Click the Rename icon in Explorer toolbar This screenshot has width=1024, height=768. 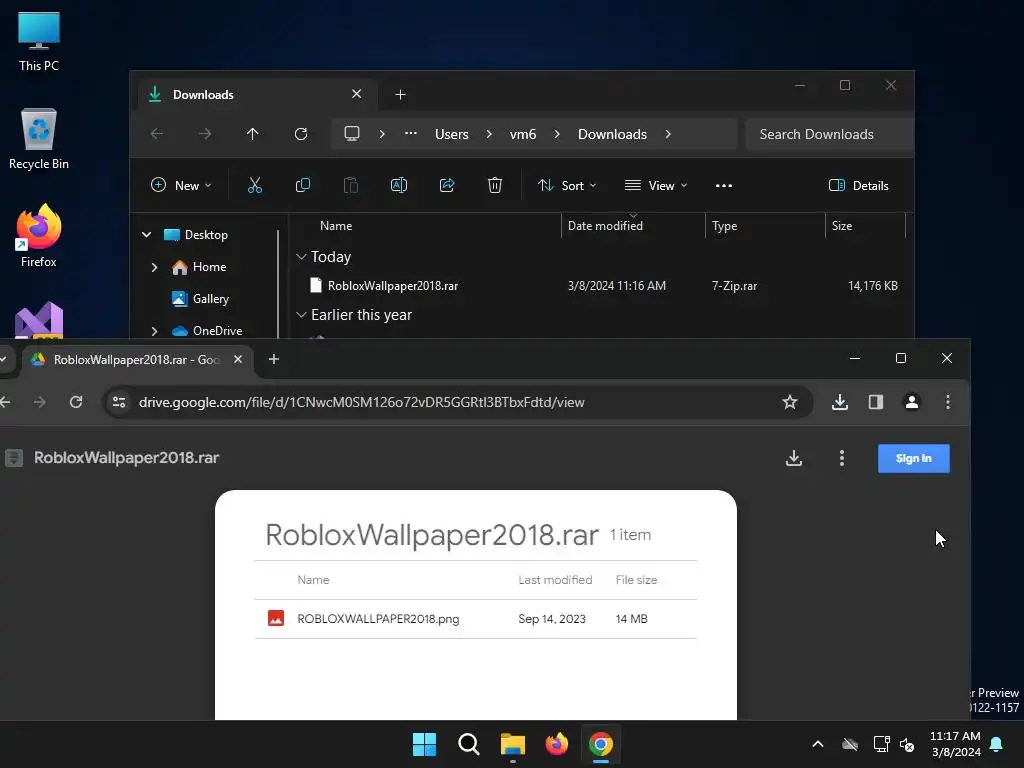tap(398, 185)
